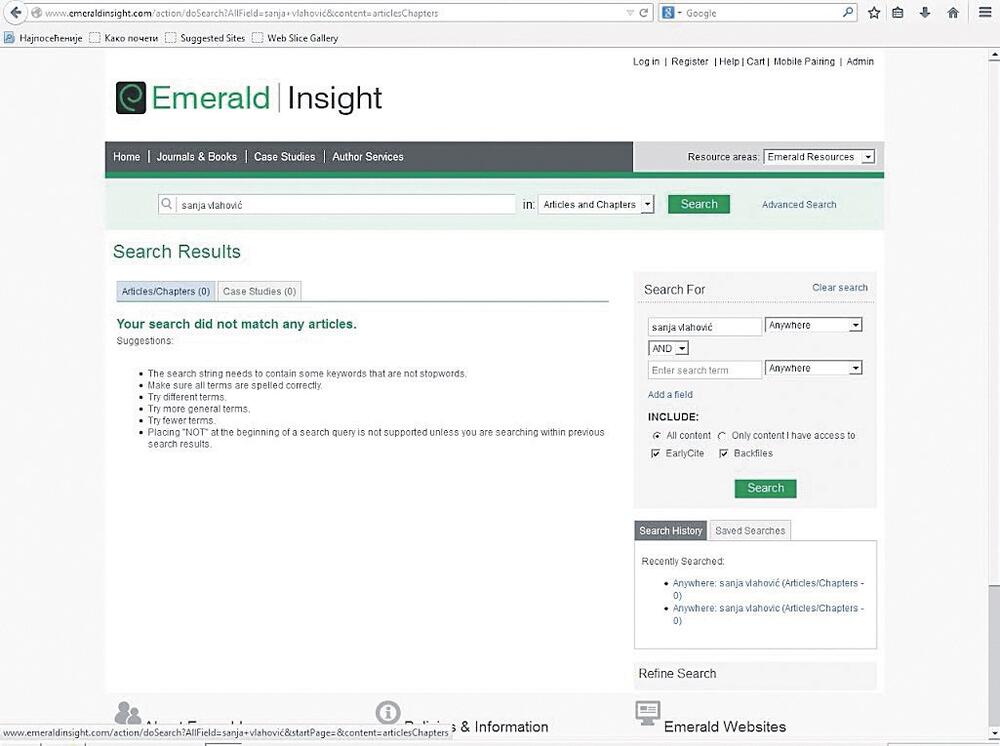Click the page vertical scrollbar
Screen dimensions: 1000x746
coord(993,400)
